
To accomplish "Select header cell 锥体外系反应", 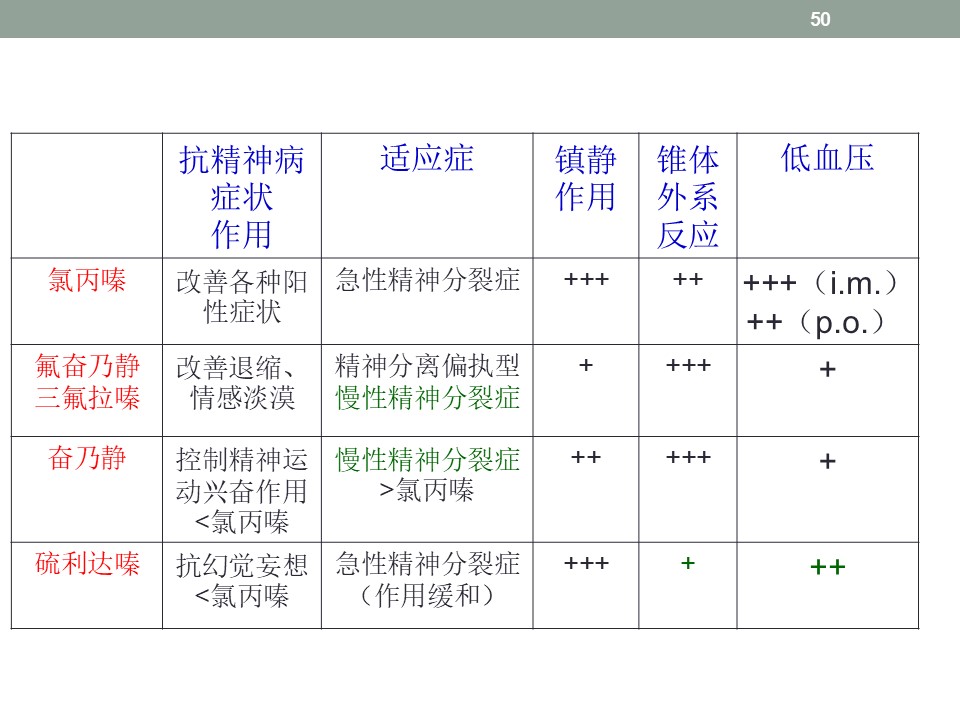I will coord(688,197).
